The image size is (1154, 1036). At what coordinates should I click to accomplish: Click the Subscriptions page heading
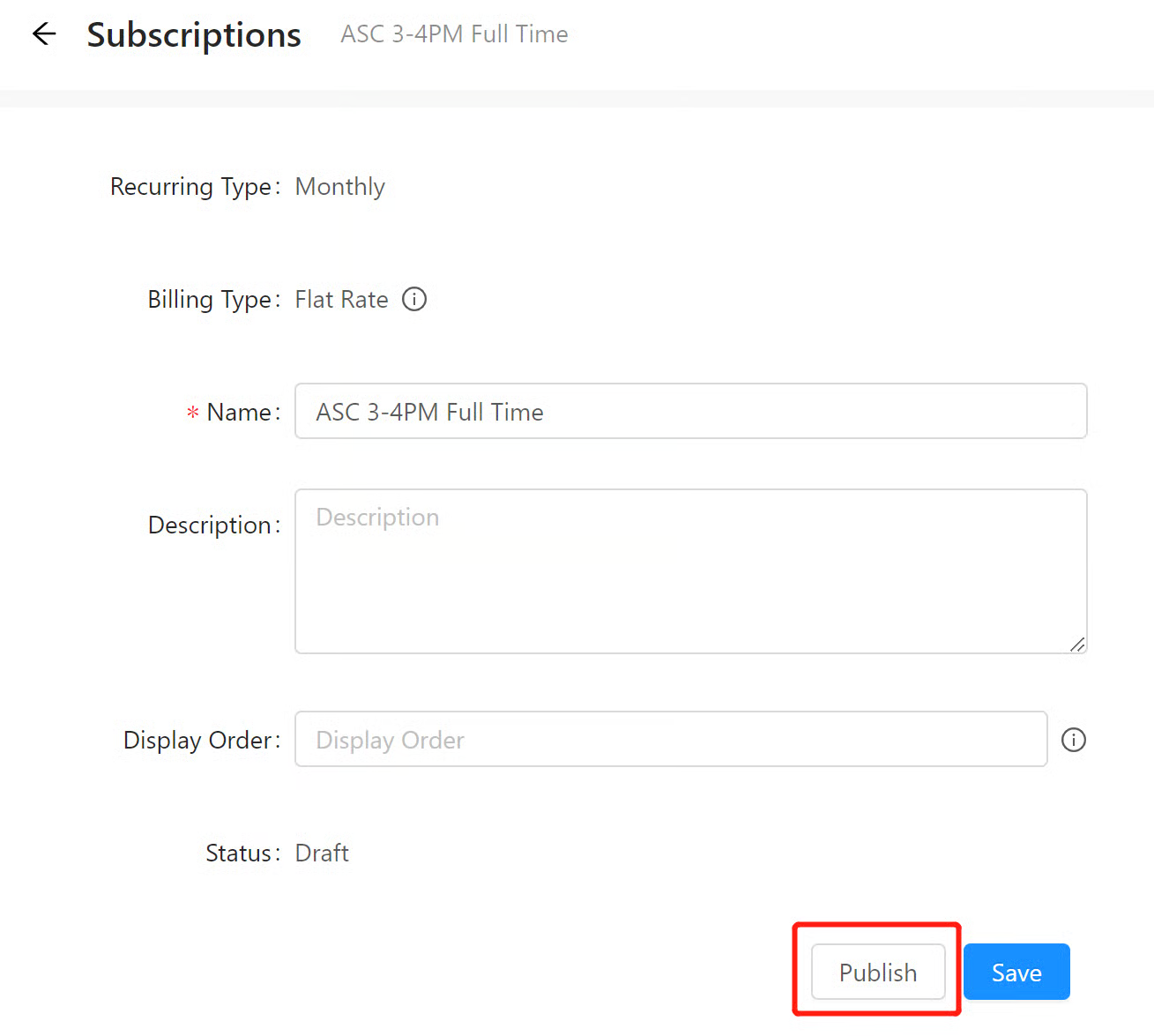pyautogui.click(x=194, y=35)
